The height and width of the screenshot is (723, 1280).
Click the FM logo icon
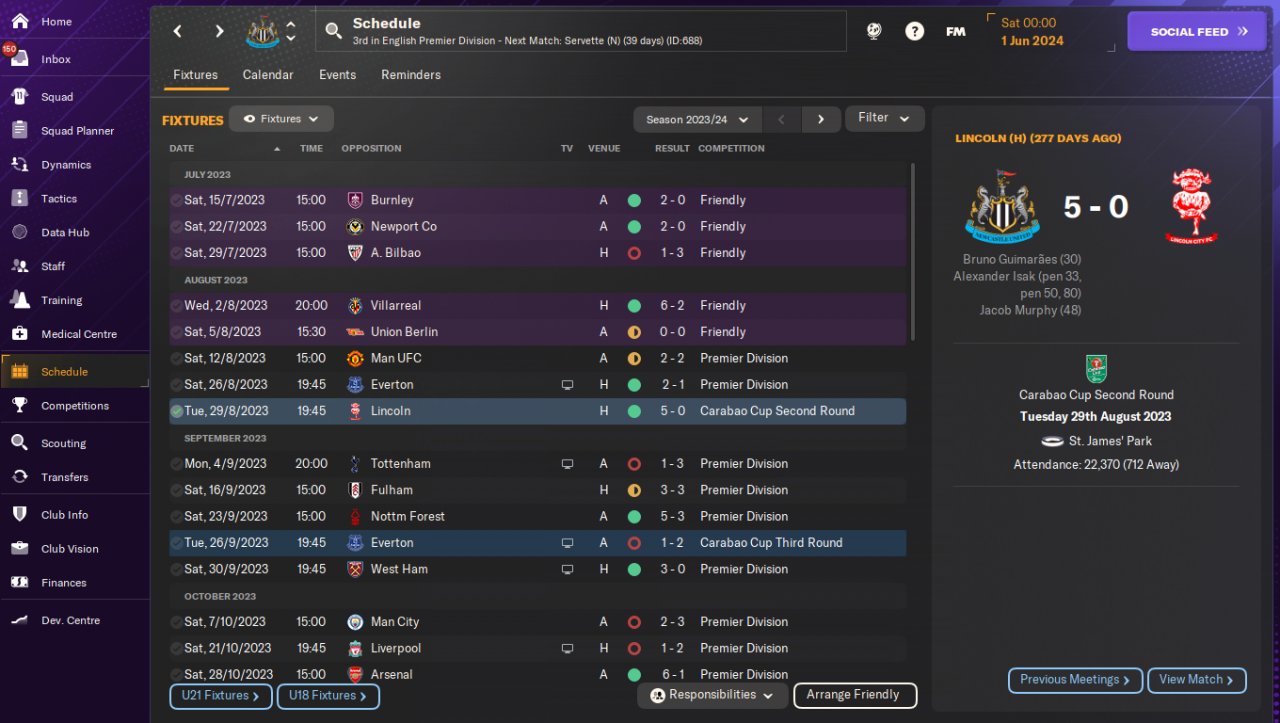[956, 31]
